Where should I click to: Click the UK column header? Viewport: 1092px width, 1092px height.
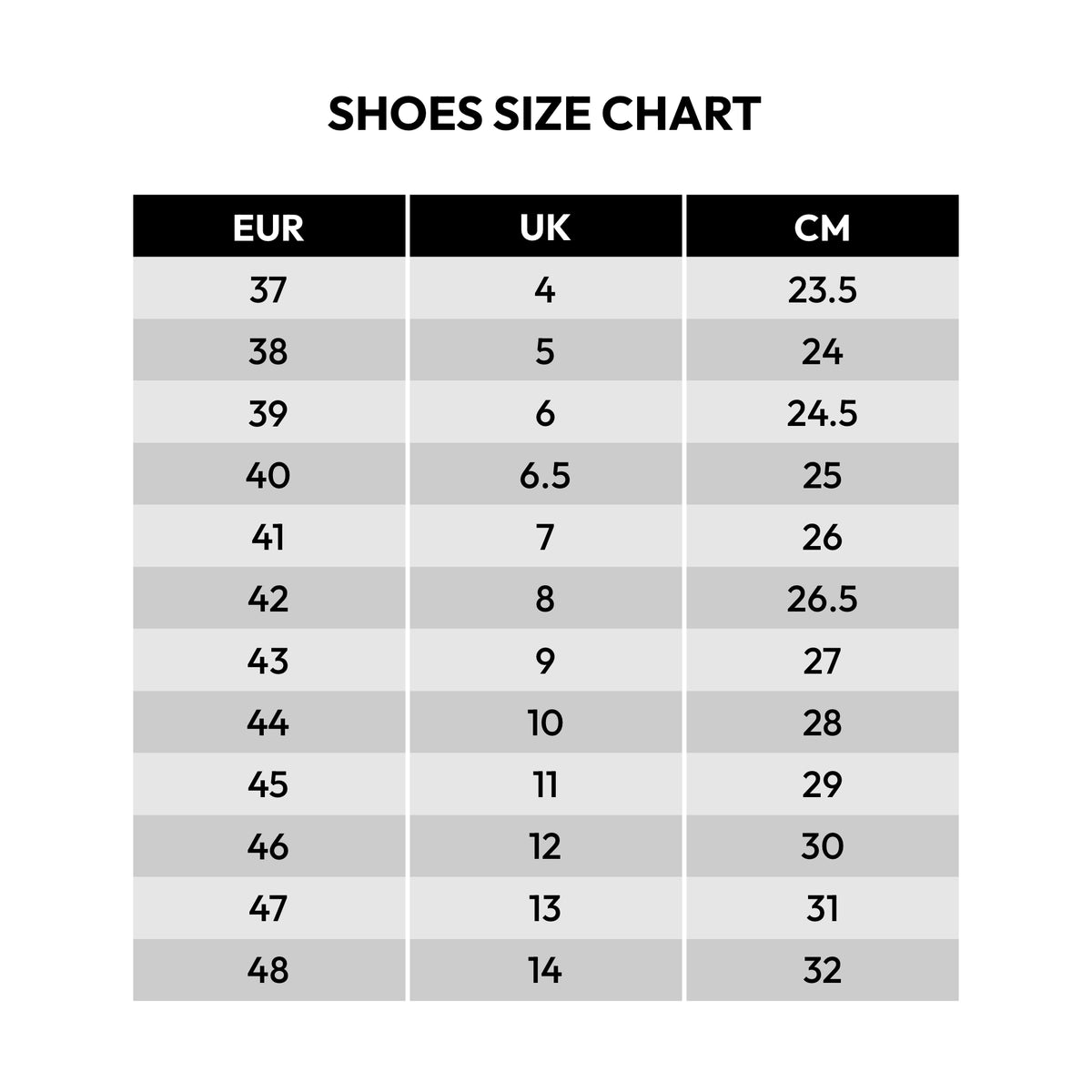pos(545,227)
